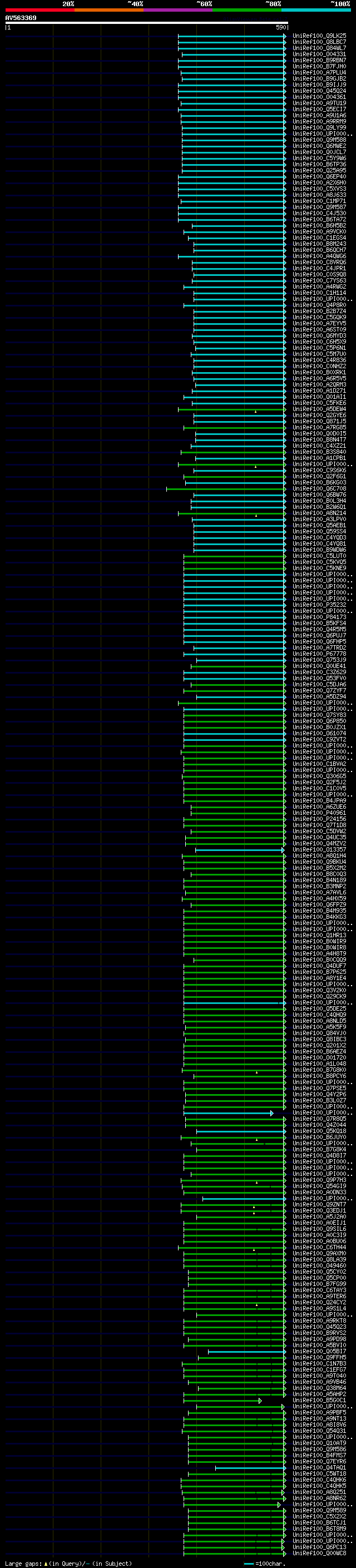356x1568 pixels.
Task: Click the green alignment bar for UniRef100_Q6C708
Action: point(226,489)
